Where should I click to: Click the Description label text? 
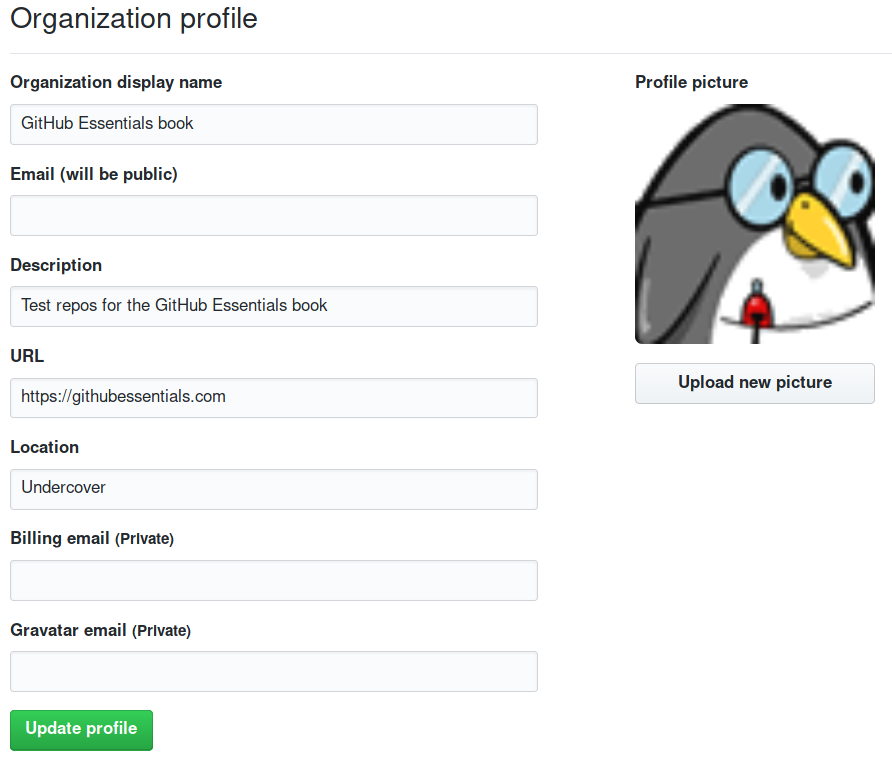coord(56,265)
